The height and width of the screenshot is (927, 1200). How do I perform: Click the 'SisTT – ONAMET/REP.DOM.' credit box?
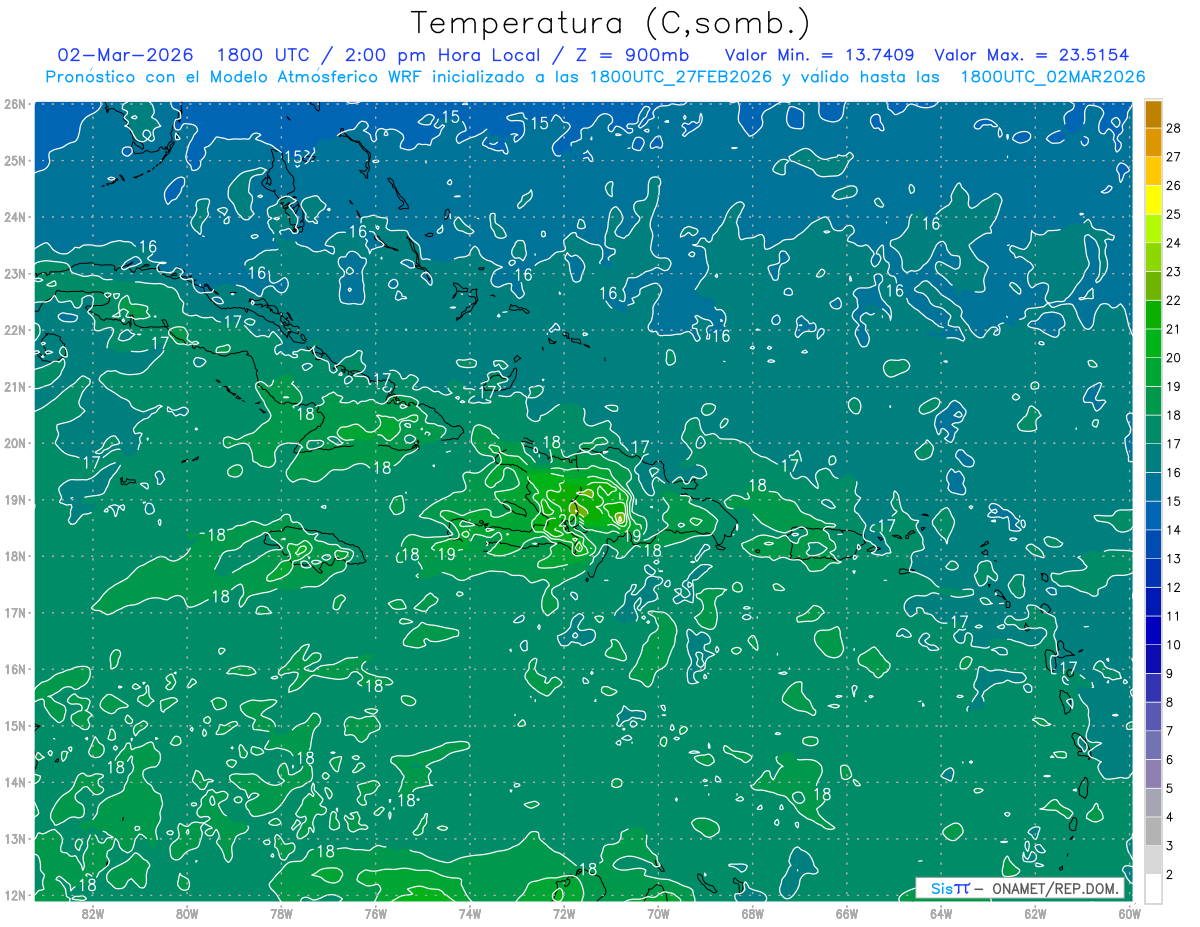click(1022, 889)
